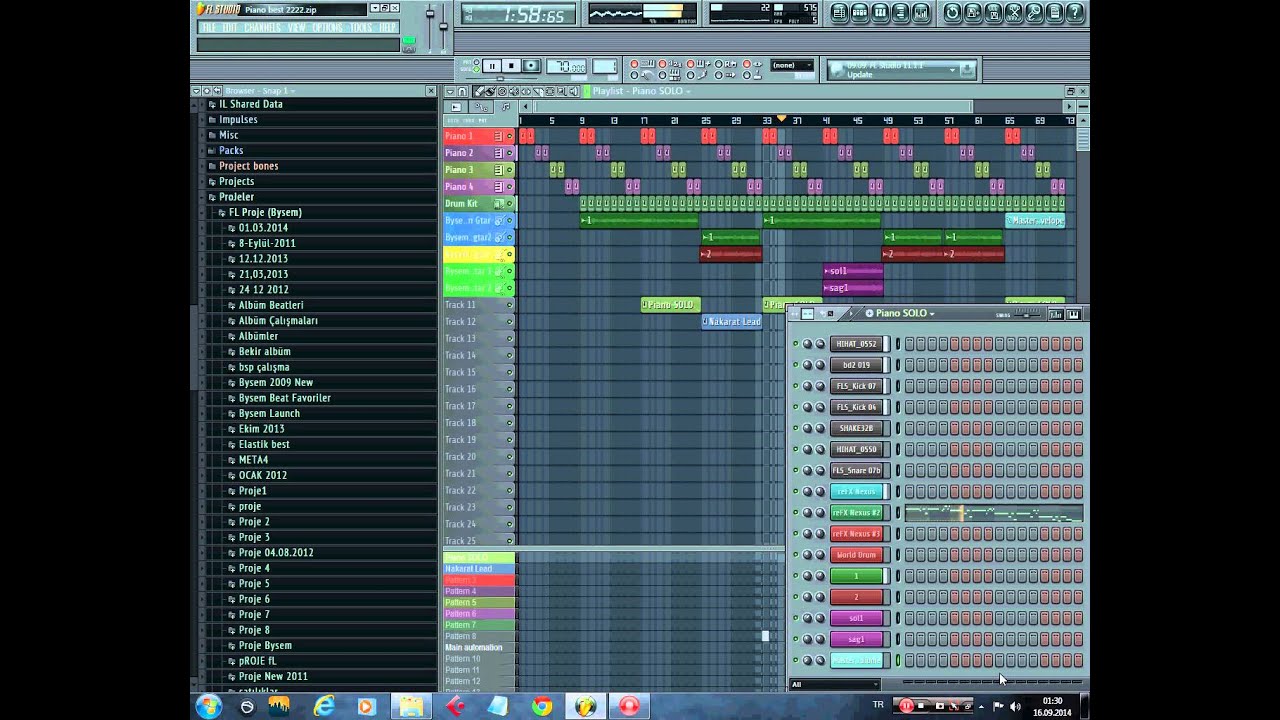Click the Undo history toolbar icon
The image size is (1280, 720).
coord(952,13)
